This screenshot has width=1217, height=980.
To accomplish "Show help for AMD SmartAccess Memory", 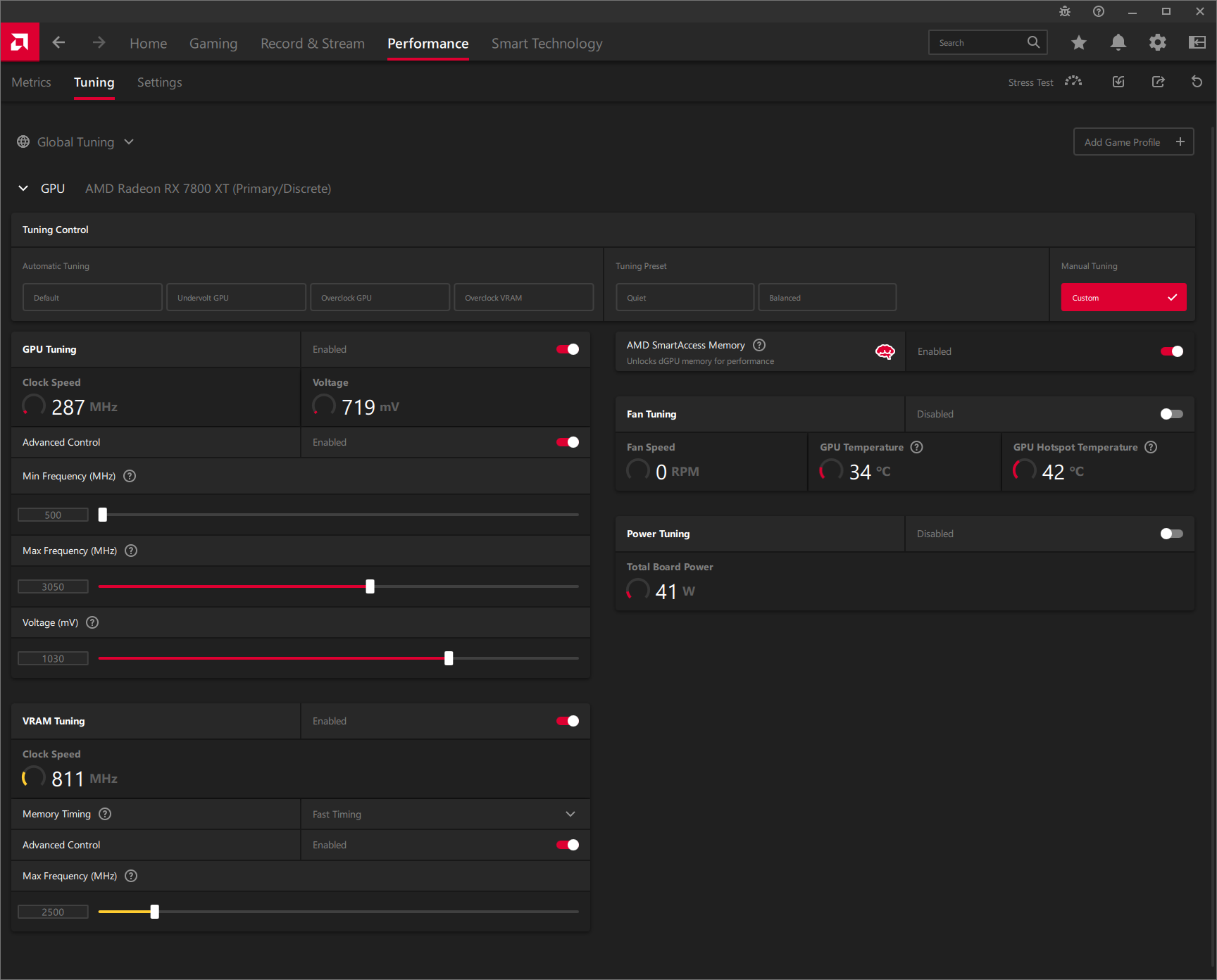I will [x=759, y=345].
